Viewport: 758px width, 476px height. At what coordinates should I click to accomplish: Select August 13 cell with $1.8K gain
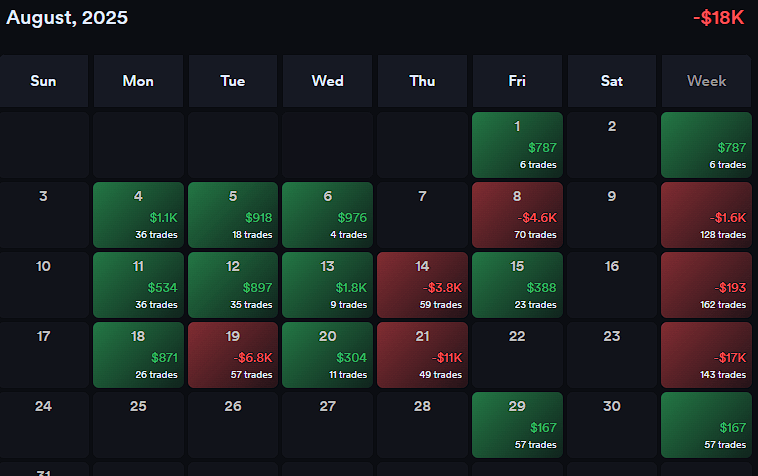tap(327, 284)
